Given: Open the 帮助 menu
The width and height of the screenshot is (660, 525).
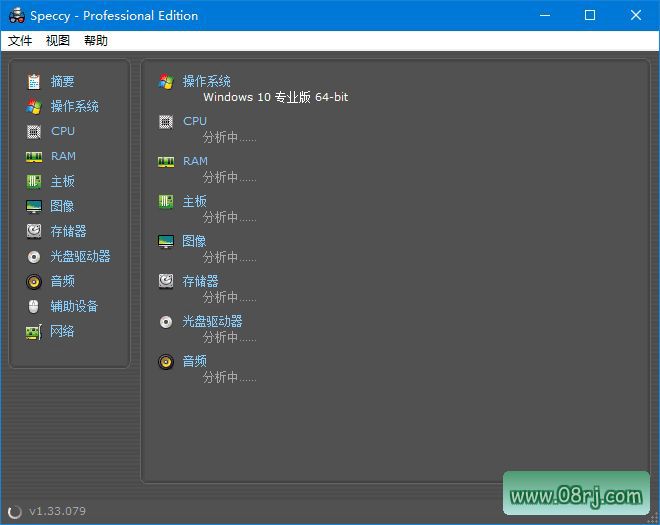Looking at the screenshot, I should [x=96, y=41].
